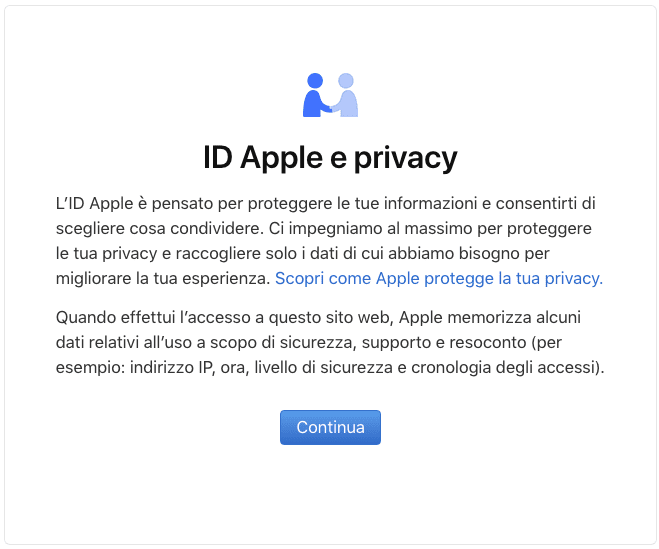Click the Continua button
The height and width of the screenshot is (549, 659).
pos(330,427)
